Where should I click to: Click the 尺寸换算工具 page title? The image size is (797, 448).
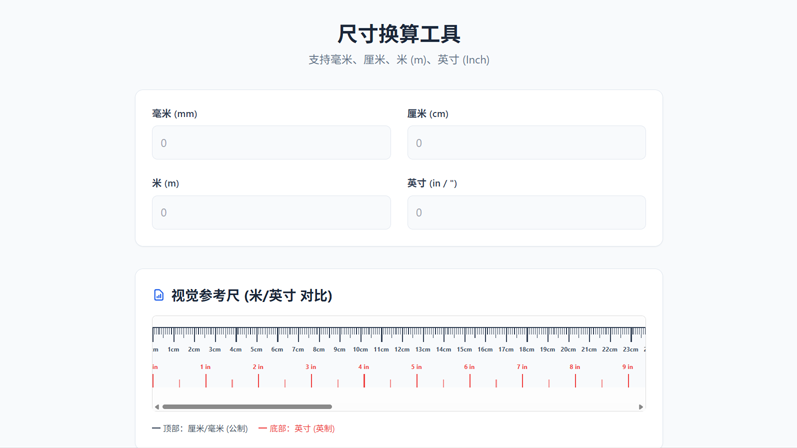(398, 34)
